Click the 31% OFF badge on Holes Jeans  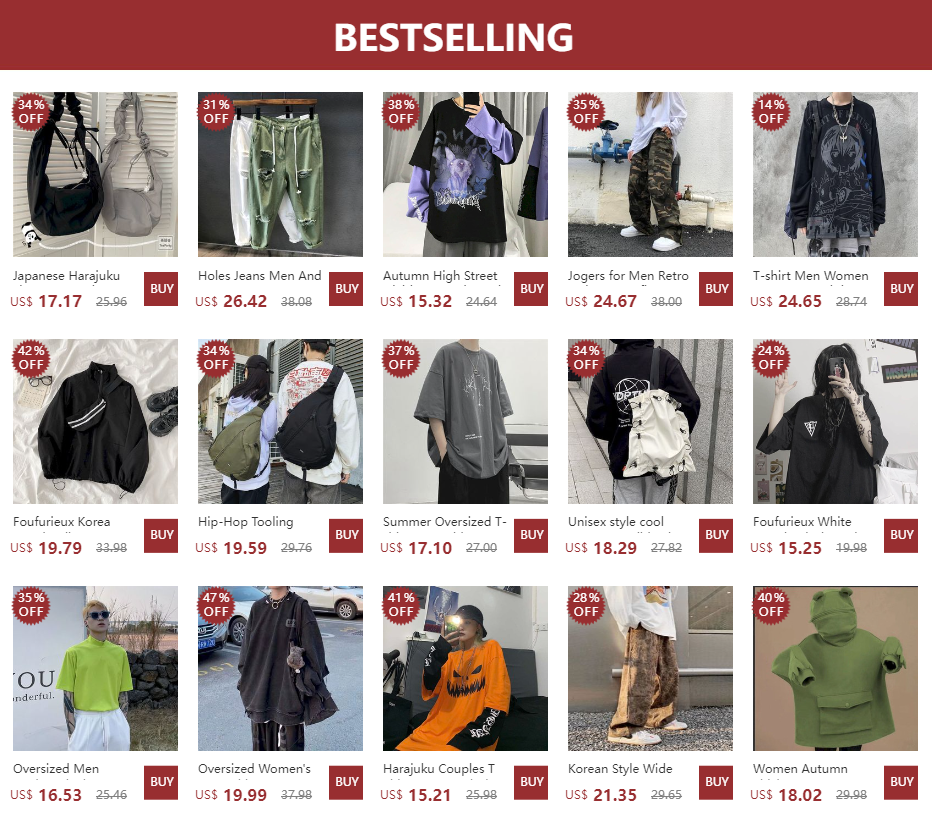coord(216,111)
